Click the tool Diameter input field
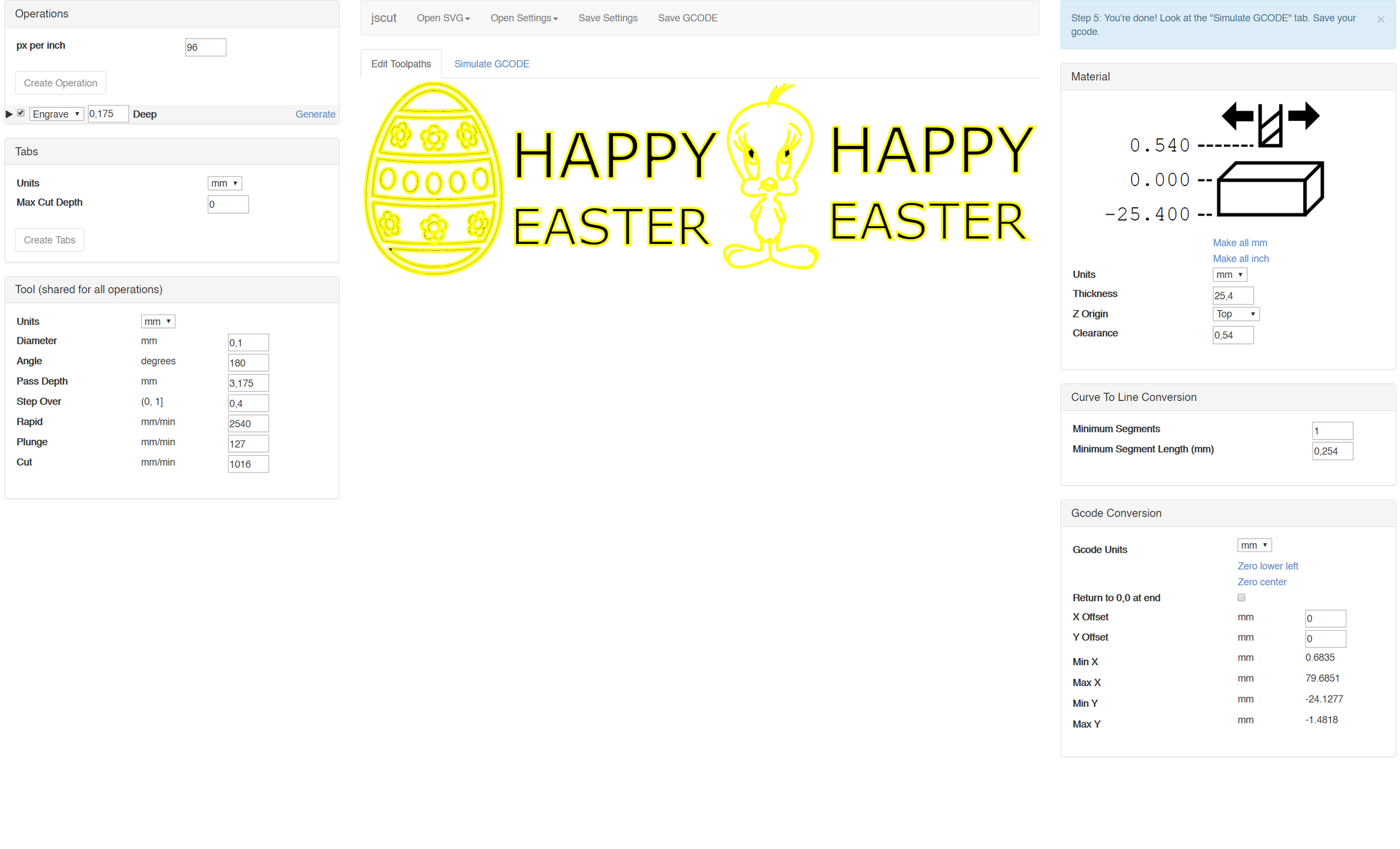Image resolution: width=1400 pixels, height=849 pixels. [248, 343]
